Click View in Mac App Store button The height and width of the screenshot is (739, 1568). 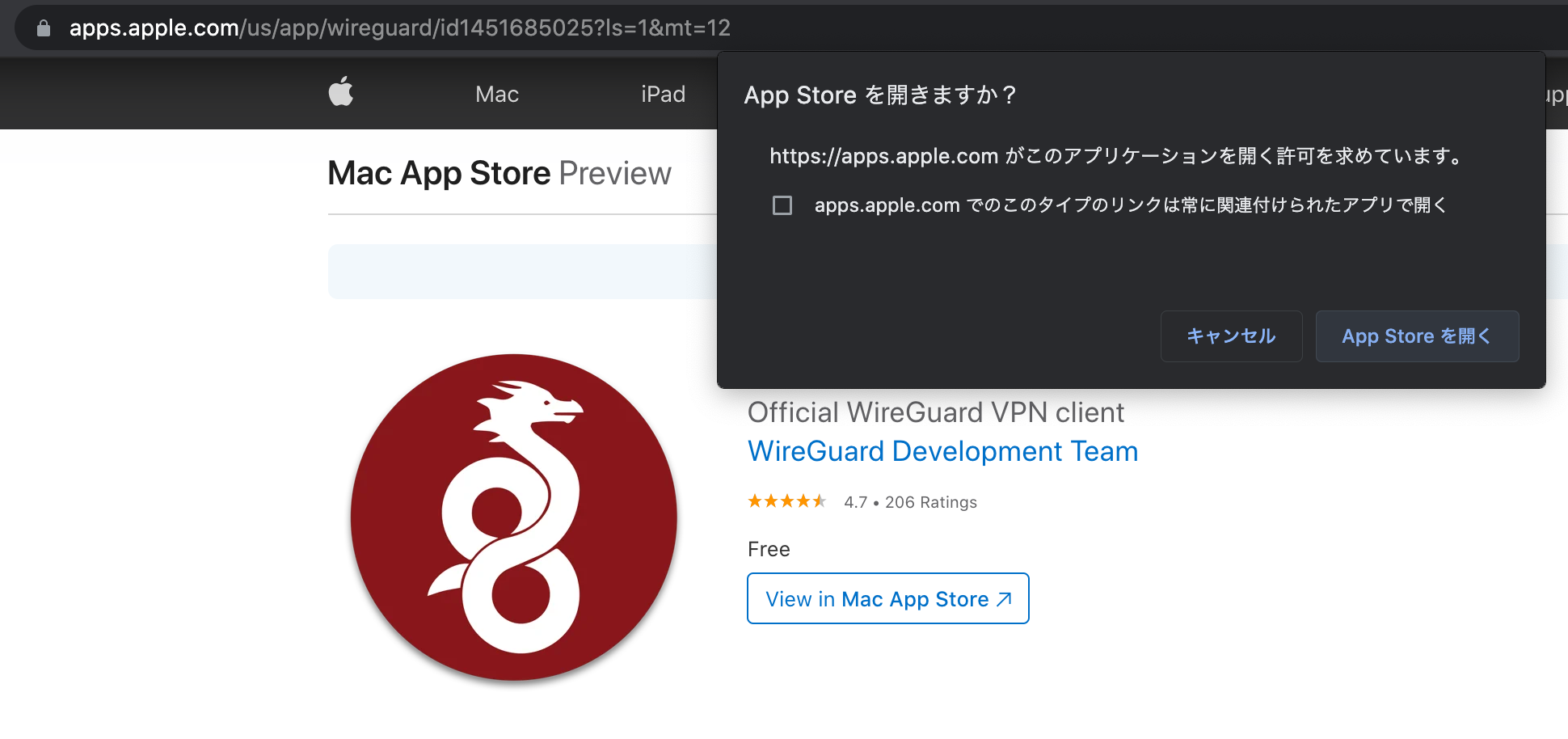point(888,598)
